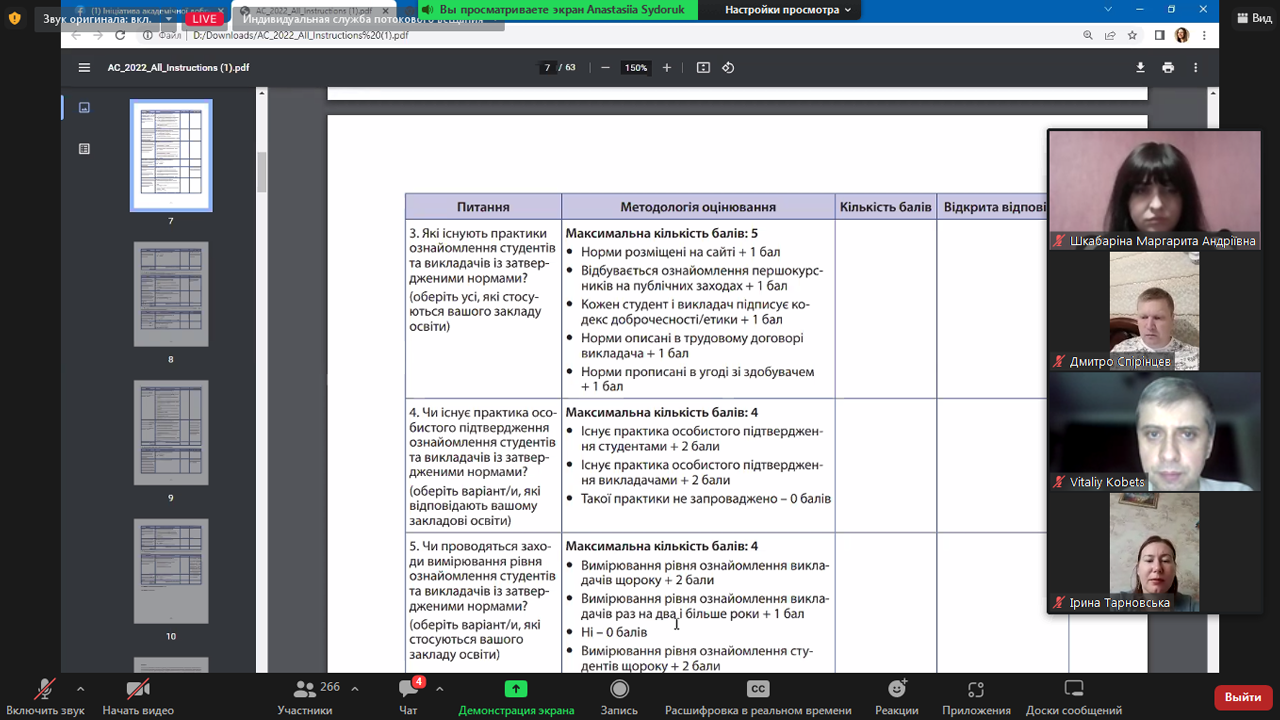Click the red Выйти button
The image size is (1280, 720).
[x=1243, y=697]
